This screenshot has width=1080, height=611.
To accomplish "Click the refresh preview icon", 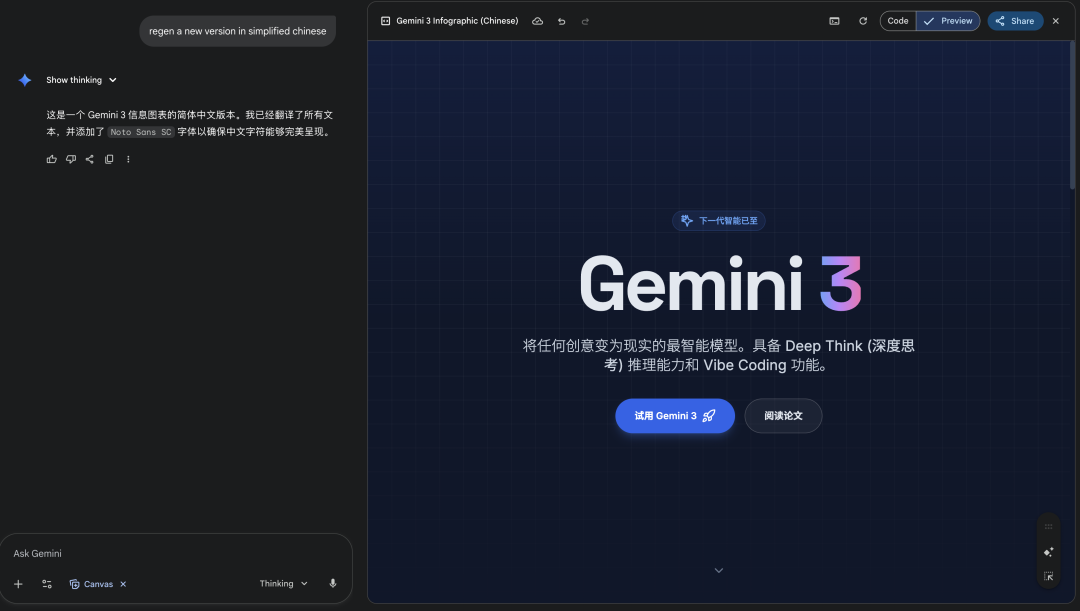I will [863, 21].
